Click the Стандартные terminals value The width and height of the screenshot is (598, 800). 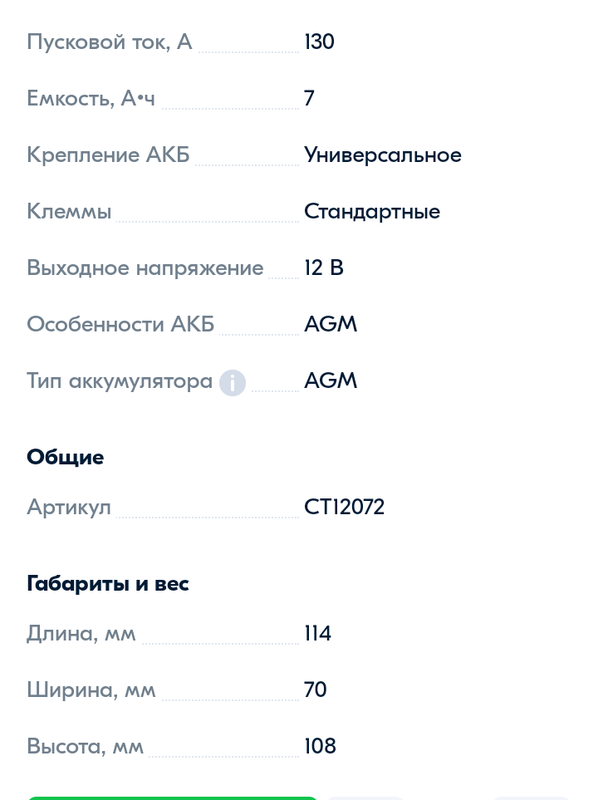[372, 212]
